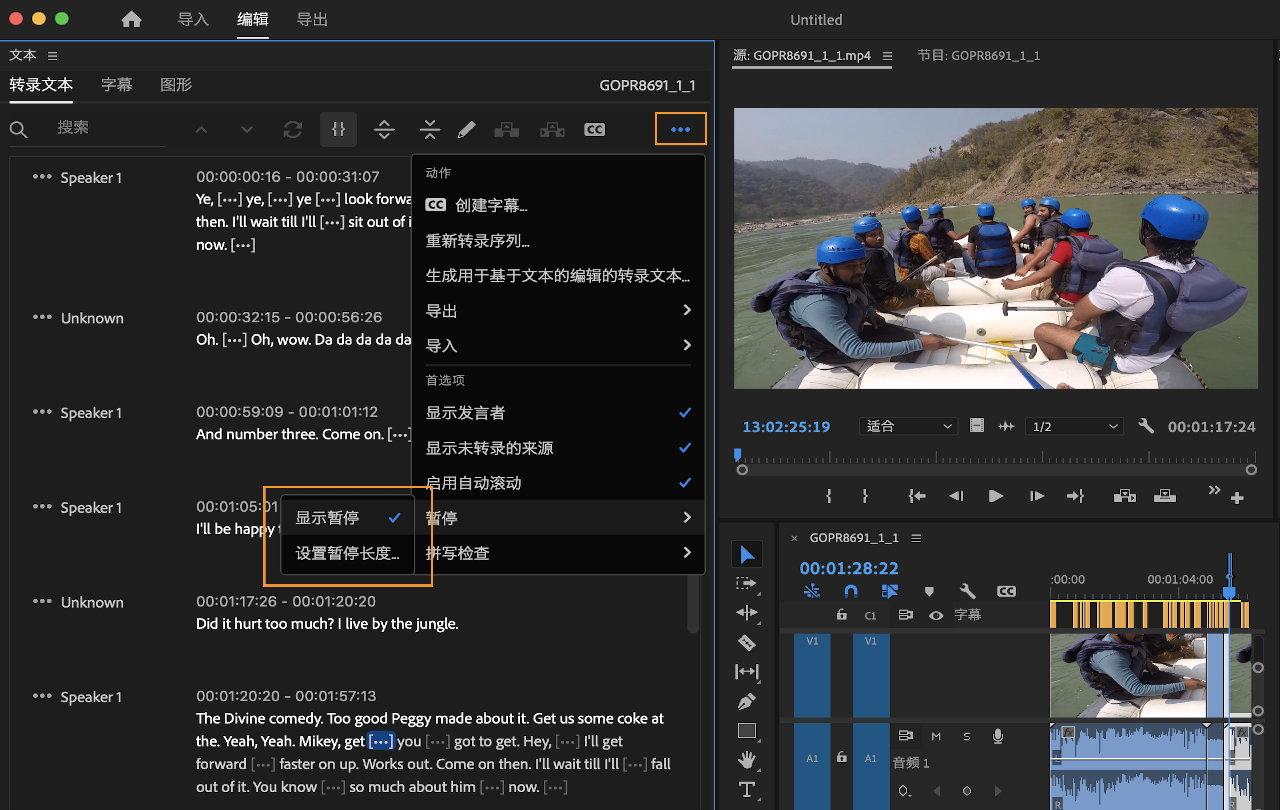Image resolution: width=1280 pixels, height=810 pixels.
Task: Click the pencil edit icon in transcript toolbar
Action: [x=466, y=129]
